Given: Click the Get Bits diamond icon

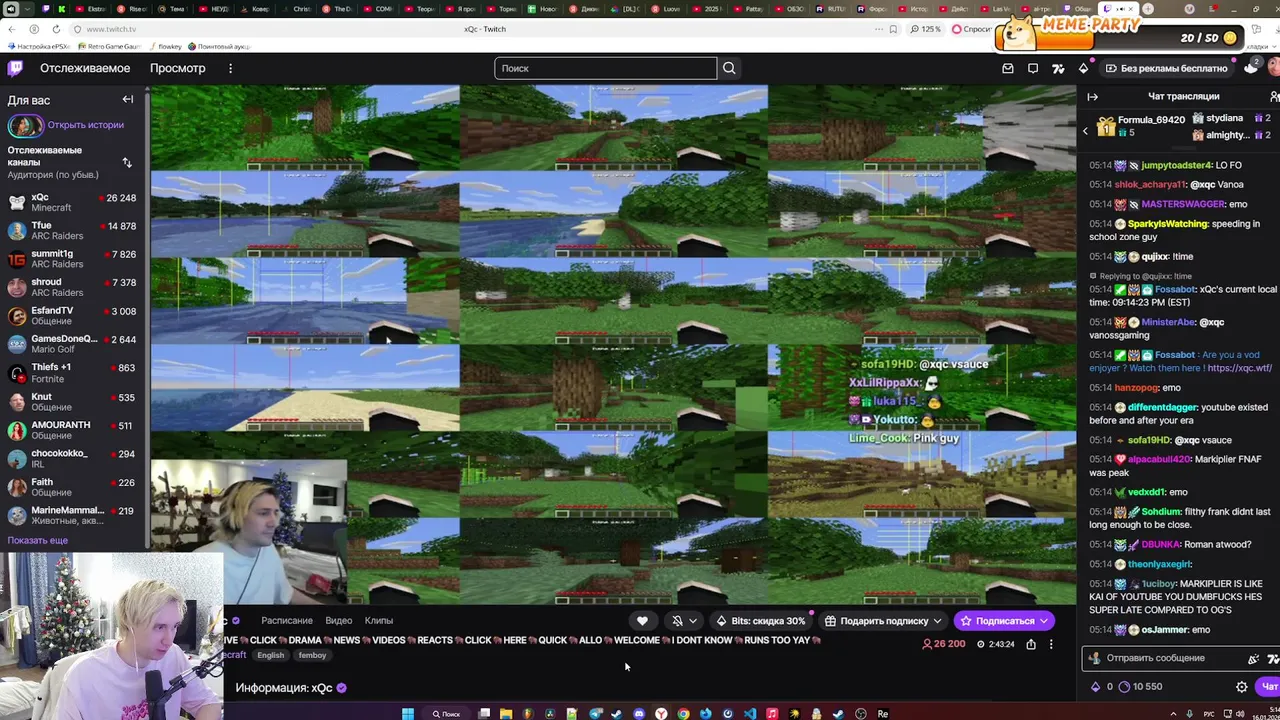Looking at the screenshot, I should point(1083,68).
